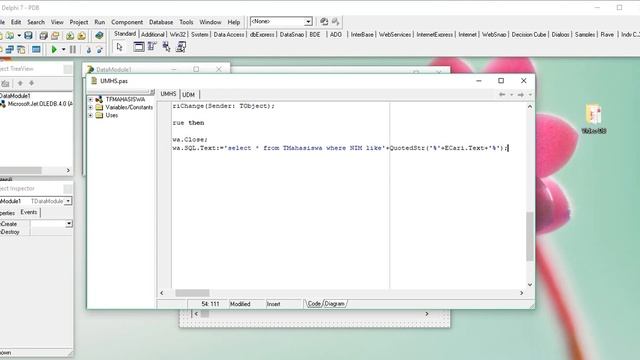Click Save current desktop icon
Image resolution: width=640 pixels, height=360 pixels.
click(324, 22)
